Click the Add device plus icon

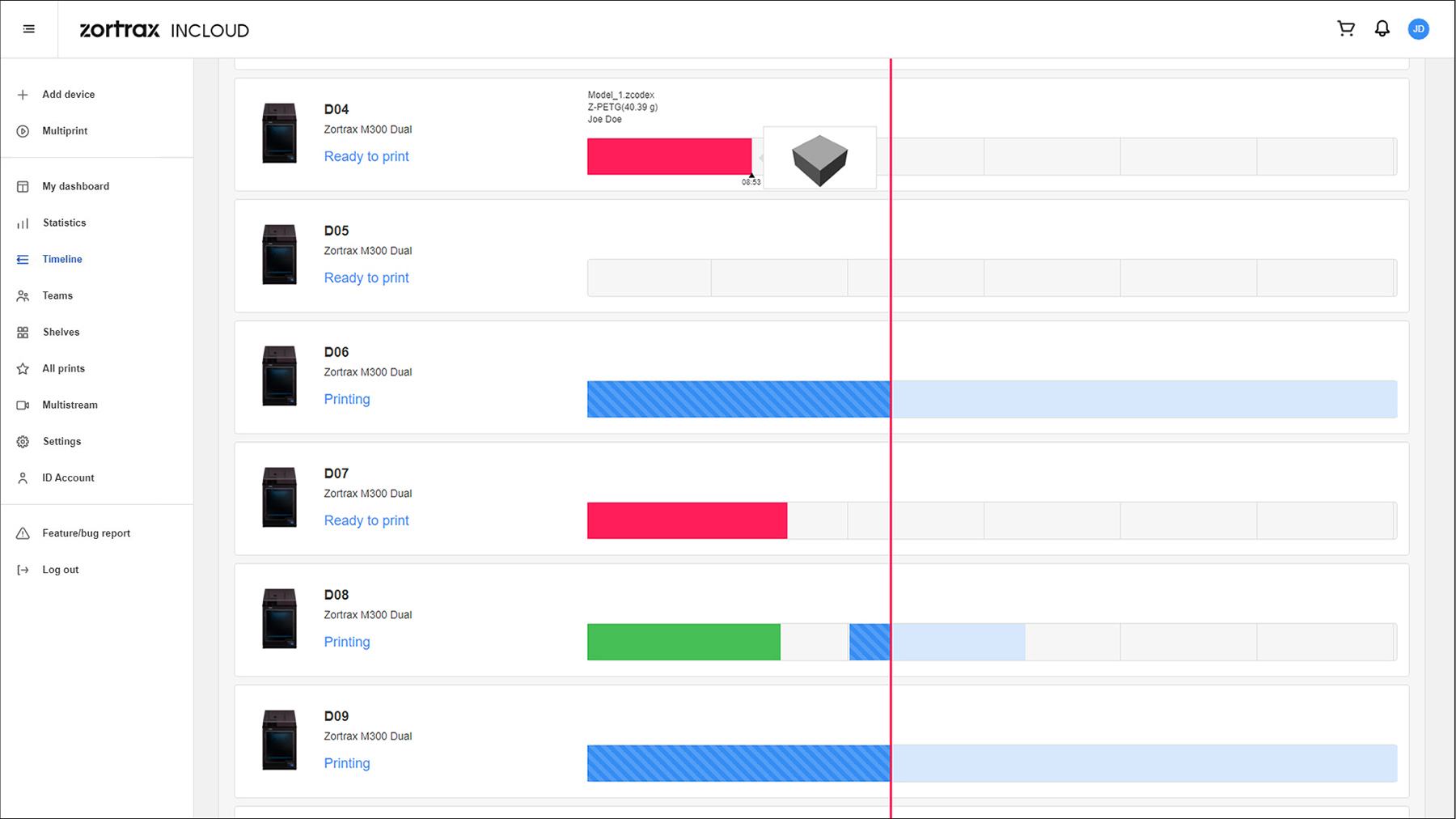pyautogui.click(x=23, y=95)
